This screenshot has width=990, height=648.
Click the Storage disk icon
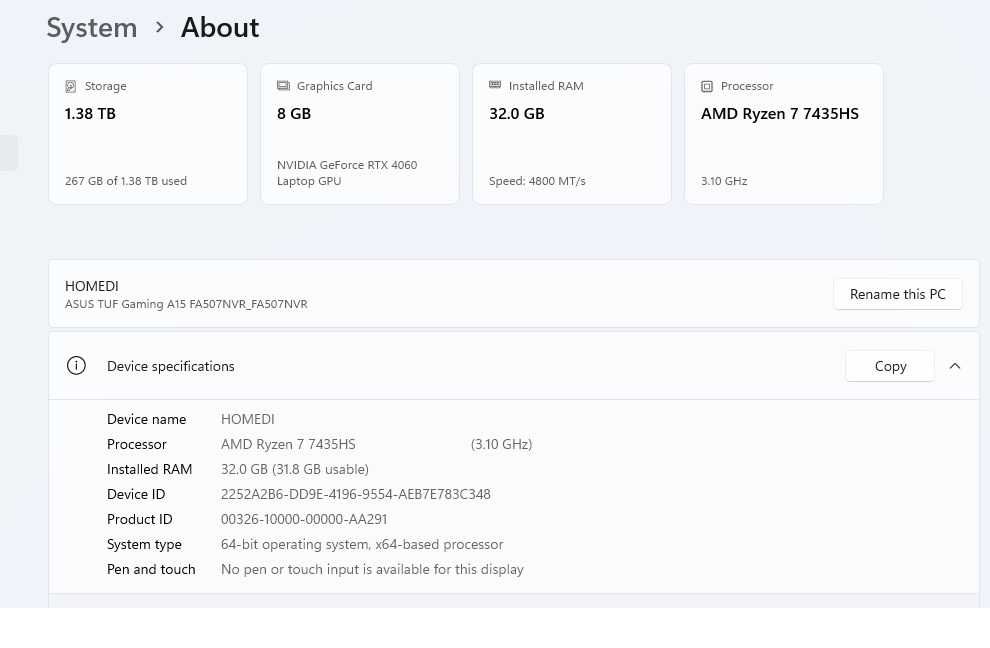71,87
